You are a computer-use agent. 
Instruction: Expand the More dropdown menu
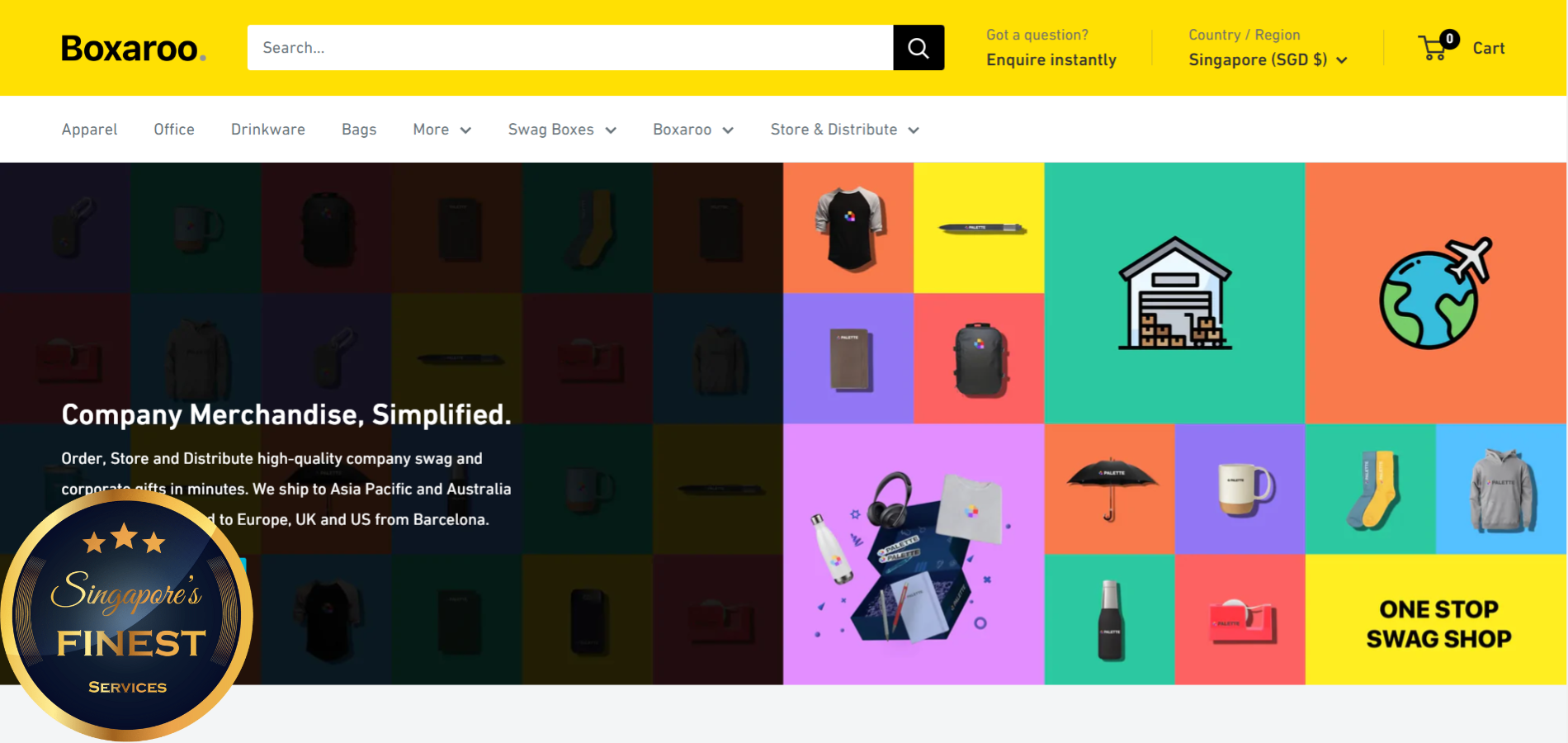pos(442,130)
